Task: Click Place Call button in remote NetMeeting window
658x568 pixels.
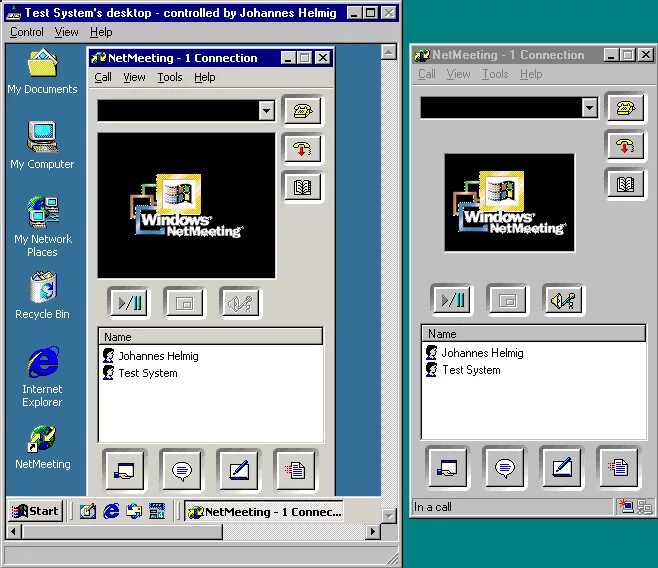Action: [x=303, y=111]
